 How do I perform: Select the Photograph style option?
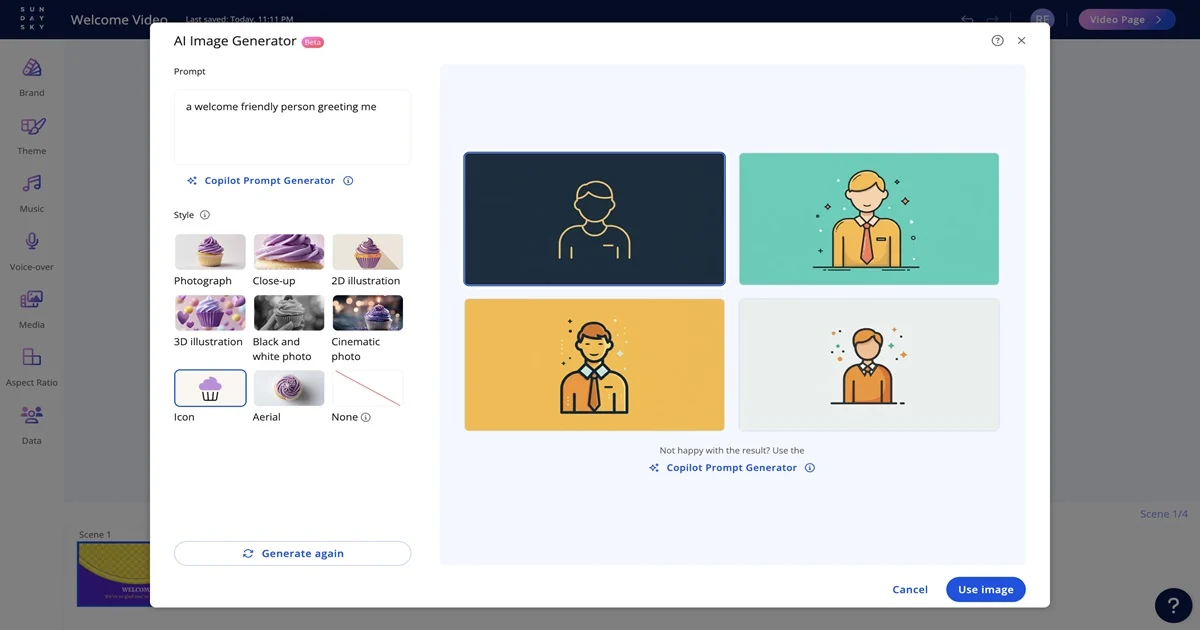tap(210, 252)
